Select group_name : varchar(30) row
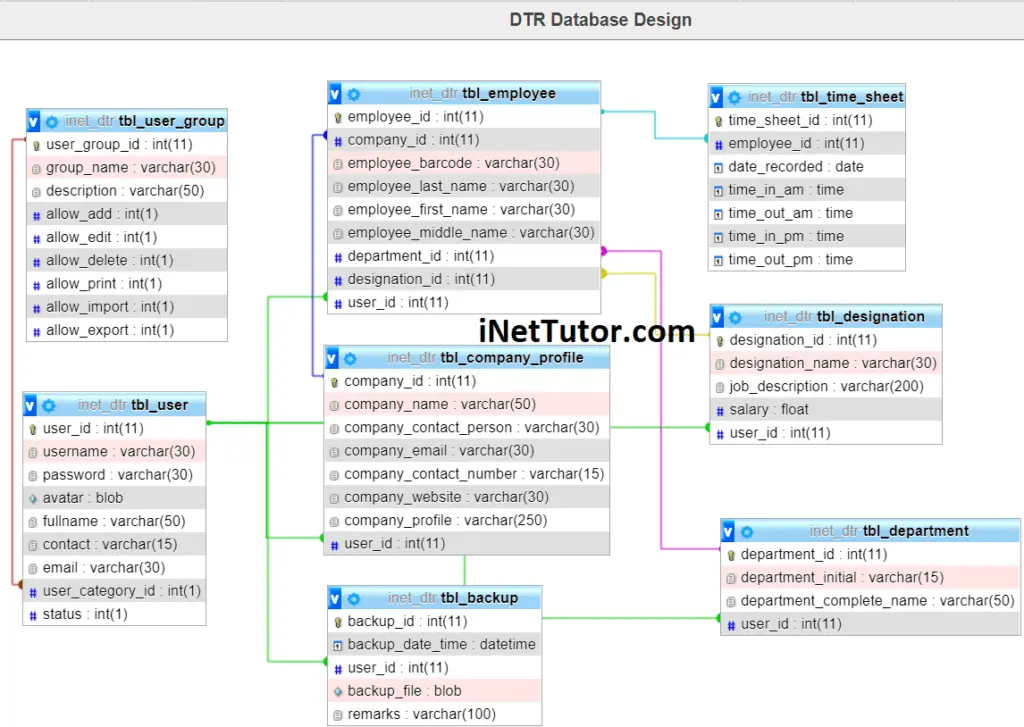 pyautogui.click(x=127, y=168)
